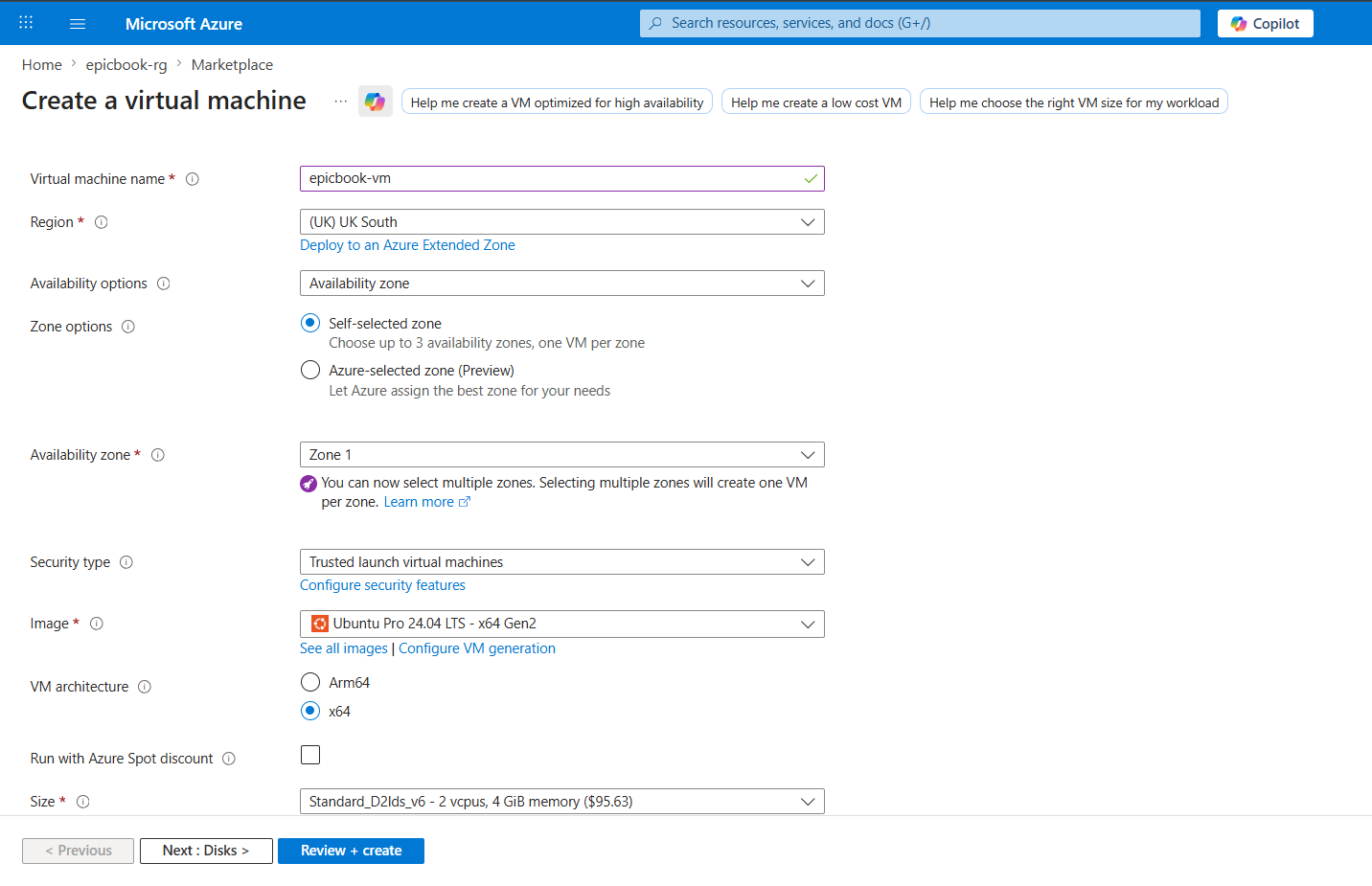Click the Microsoft Azure portal title
Viewport: 1372px width, 886px height.
[184, 24]
